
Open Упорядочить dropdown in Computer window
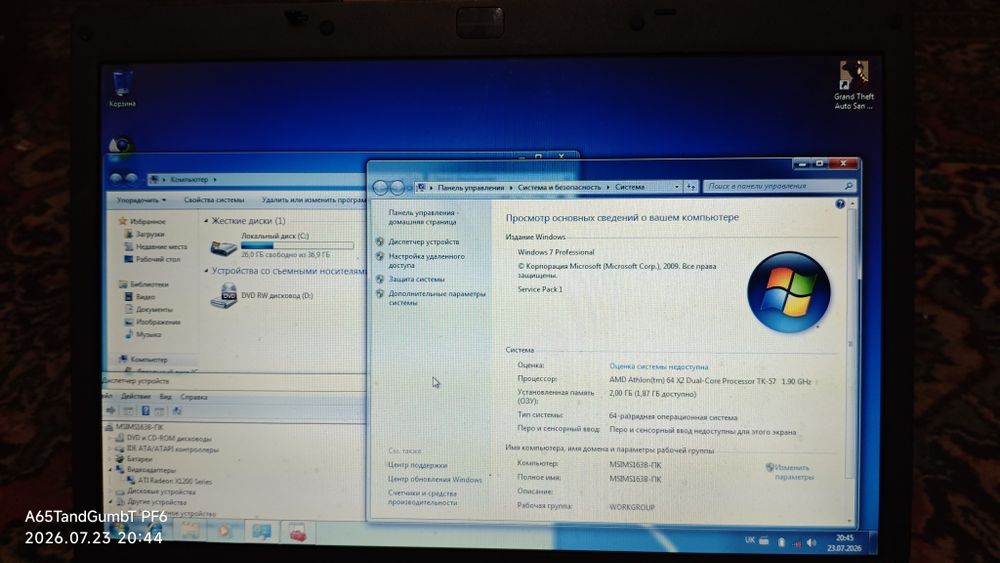pyautogui.click(x=141, y=200)
